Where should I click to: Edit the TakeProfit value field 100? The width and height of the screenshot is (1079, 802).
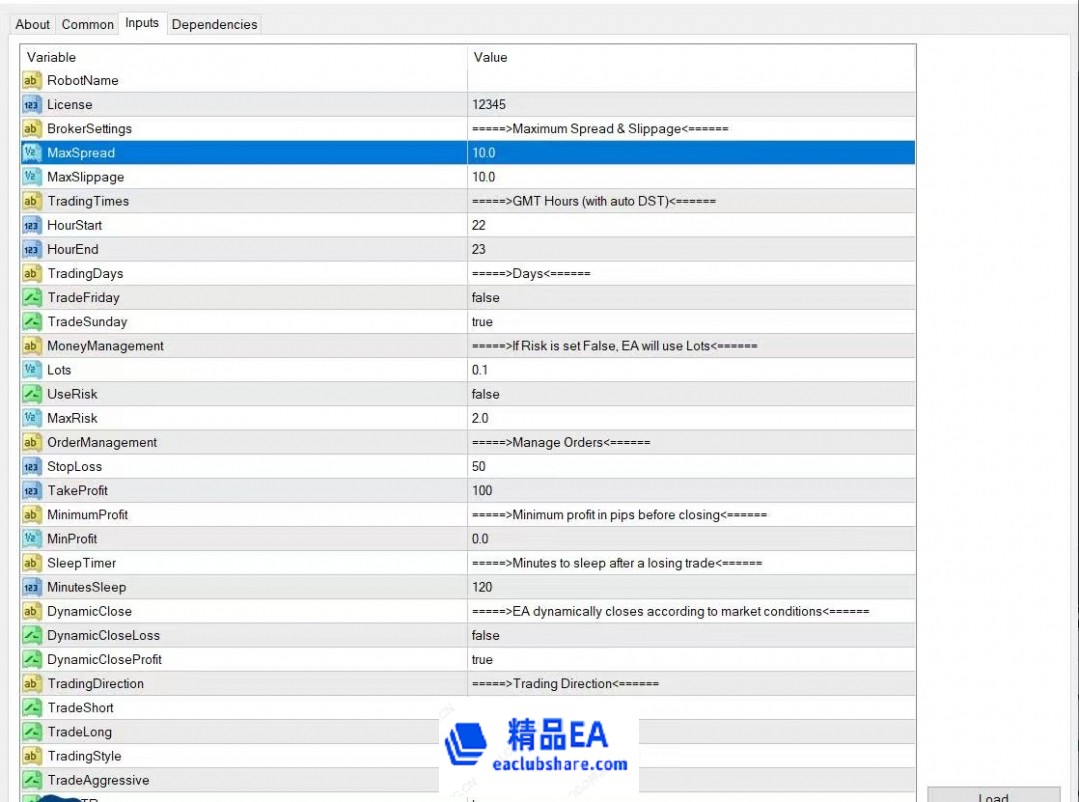[x=483, y=491]
